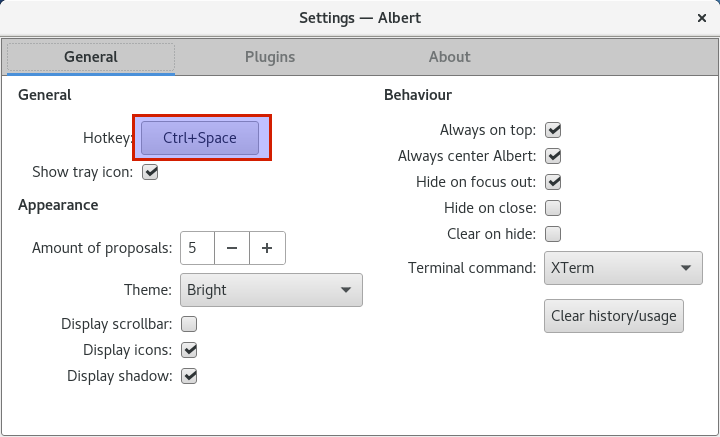Open the About tab
This screenshot has height=437, width=720.
pyautogui.click(x=450, y=57)
